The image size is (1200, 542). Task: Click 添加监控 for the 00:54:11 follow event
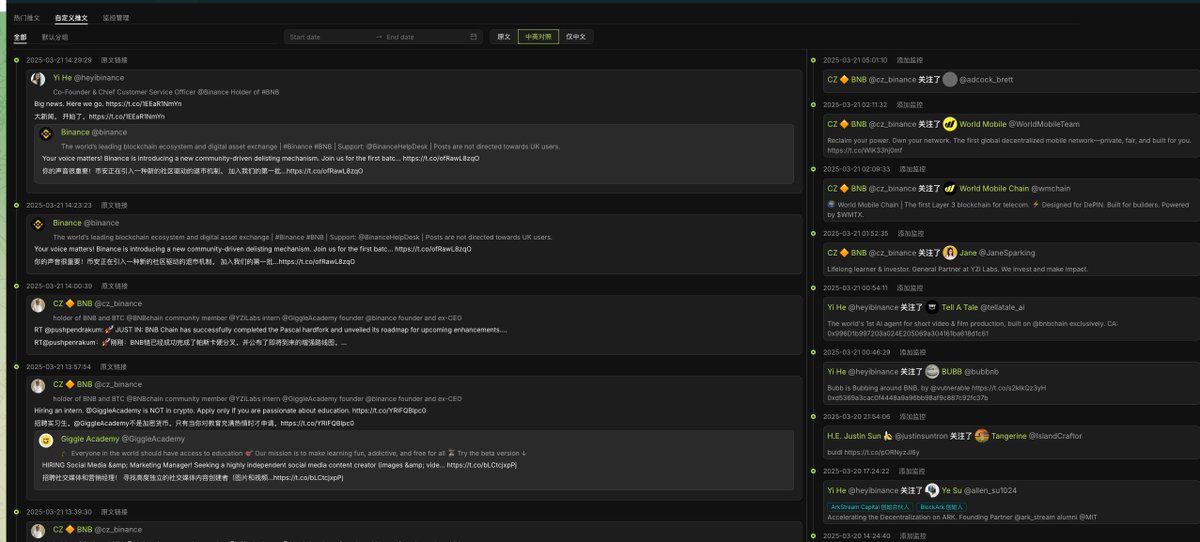click(x=910, y=287)
